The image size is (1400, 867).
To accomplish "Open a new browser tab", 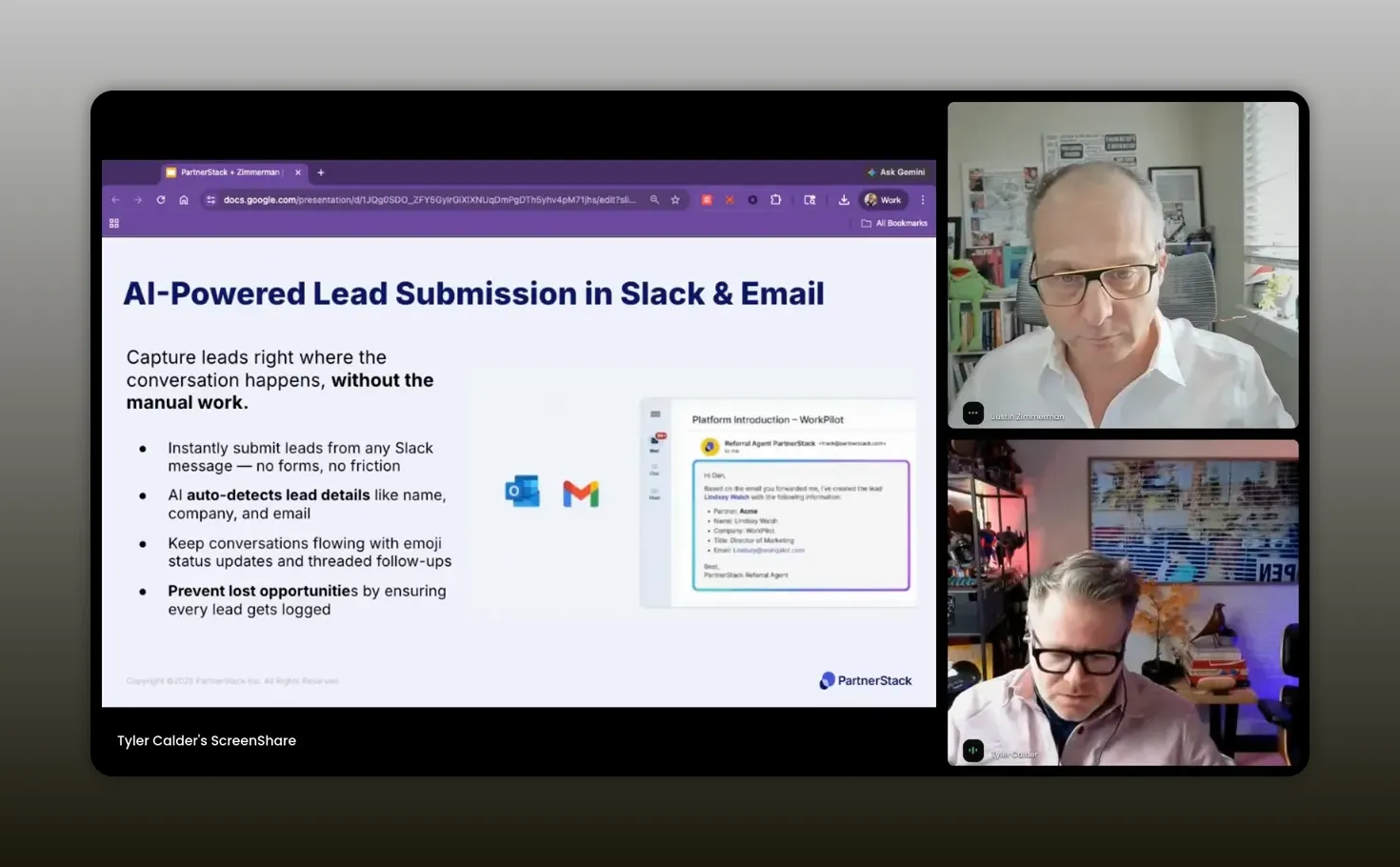I will pyautogui.click(x=321, y=172).
